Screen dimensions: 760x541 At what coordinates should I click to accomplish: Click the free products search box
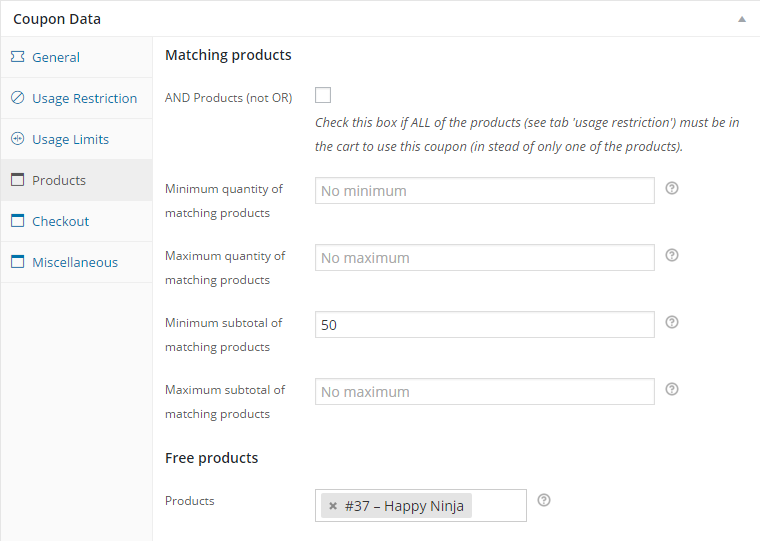pyautogui.click(x=498, y=506)
